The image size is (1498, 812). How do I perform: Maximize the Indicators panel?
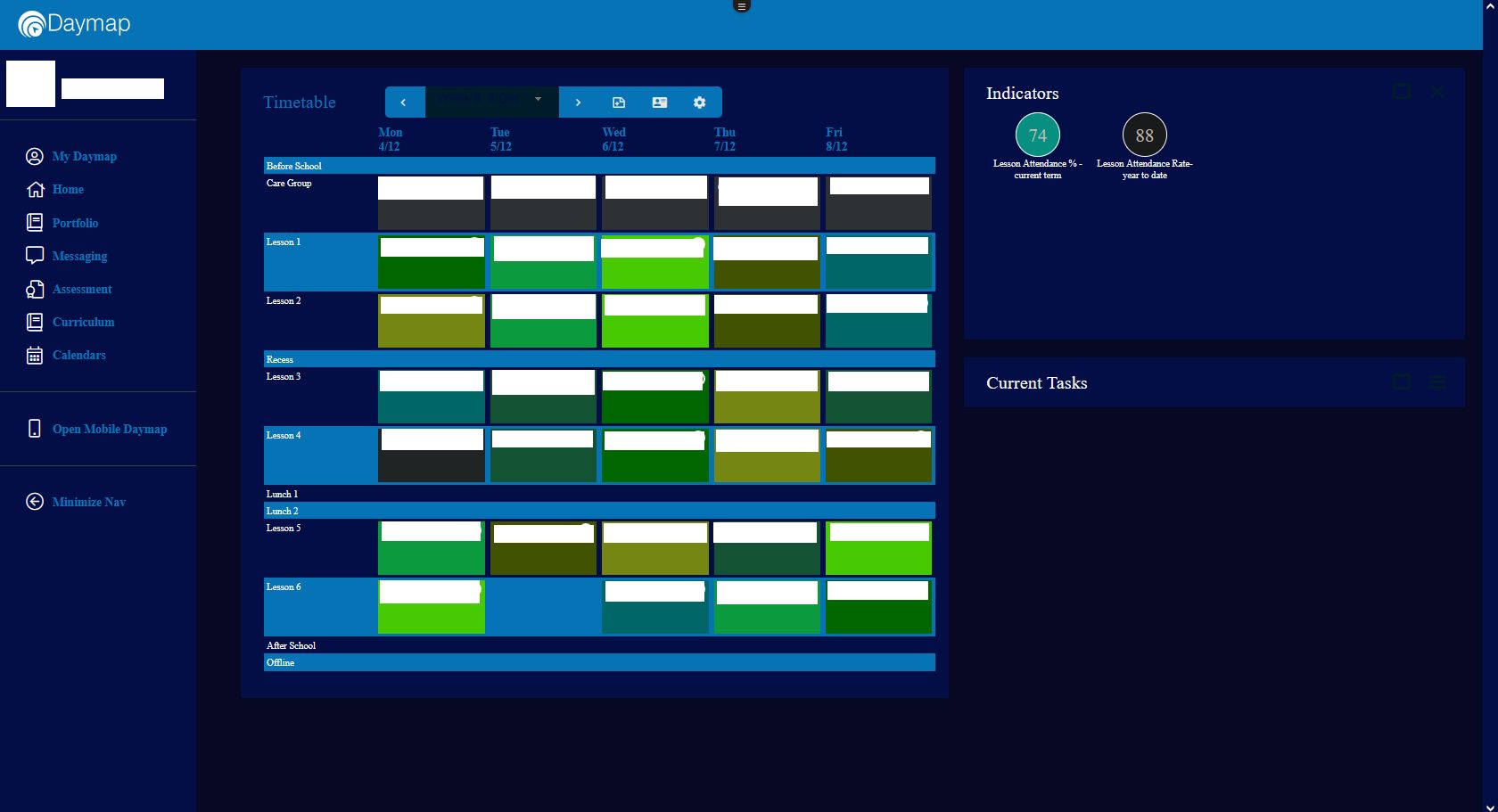click(1402, 92)
